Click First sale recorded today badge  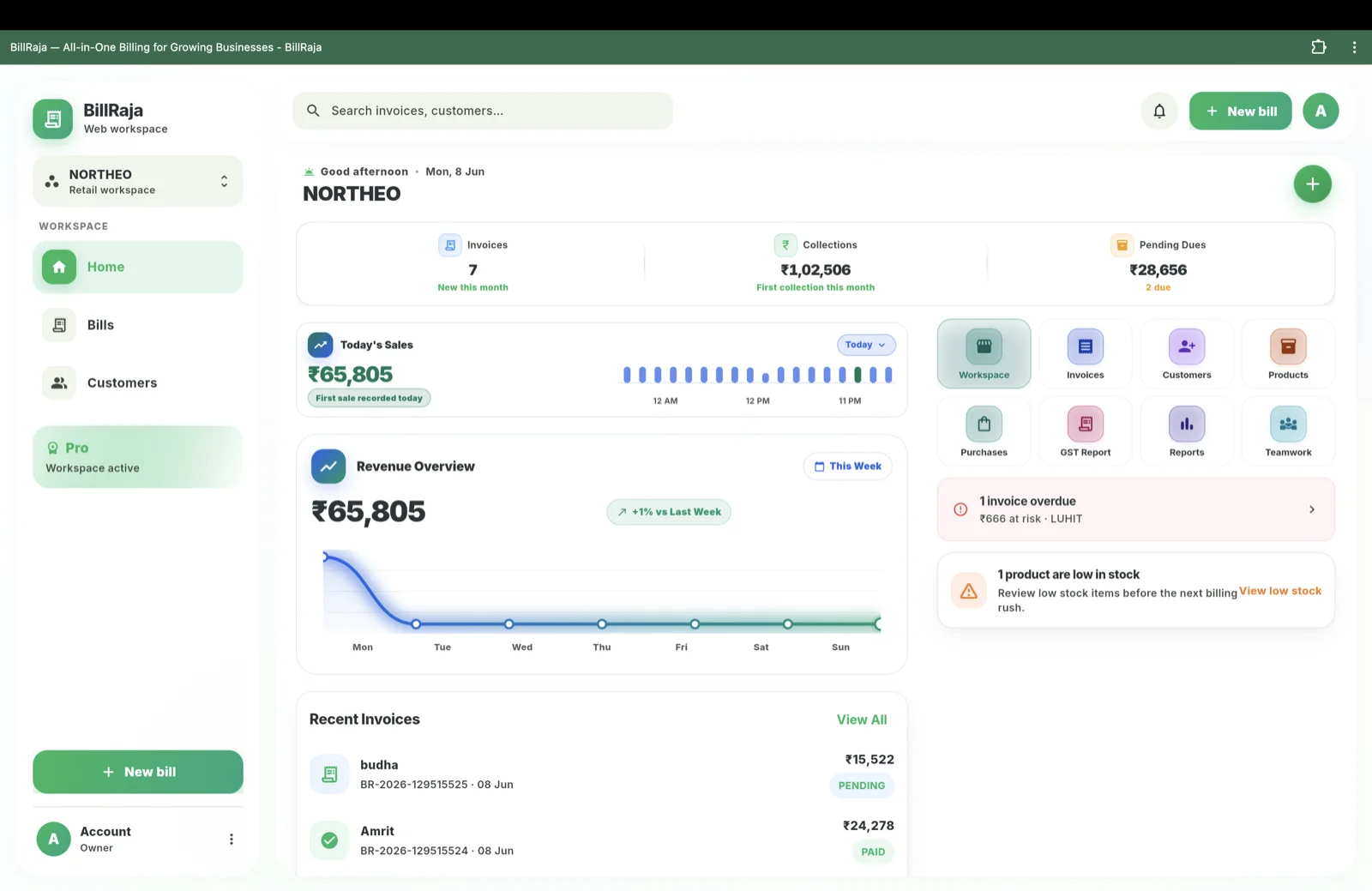coord(369,398)
